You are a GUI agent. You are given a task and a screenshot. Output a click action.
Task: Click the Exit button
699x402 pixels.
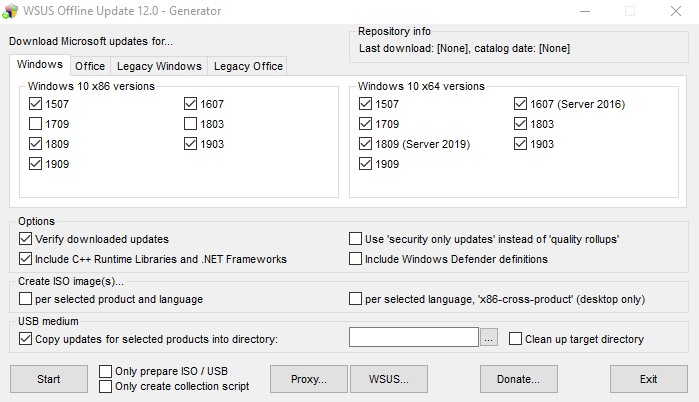(649, 379)
